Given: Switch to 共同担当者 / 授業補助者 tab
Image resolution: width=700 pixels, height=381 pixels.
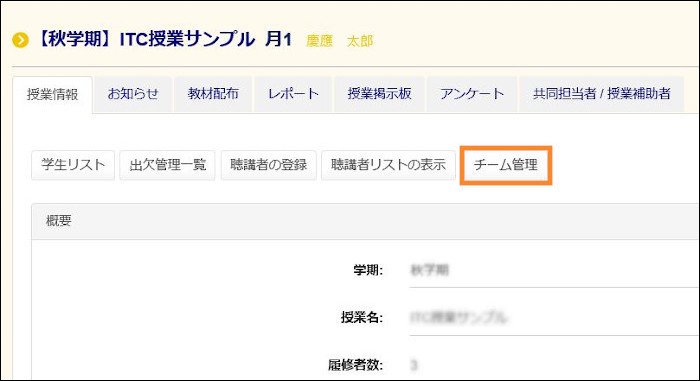Looking at the screenshot, I should (602, 94).
